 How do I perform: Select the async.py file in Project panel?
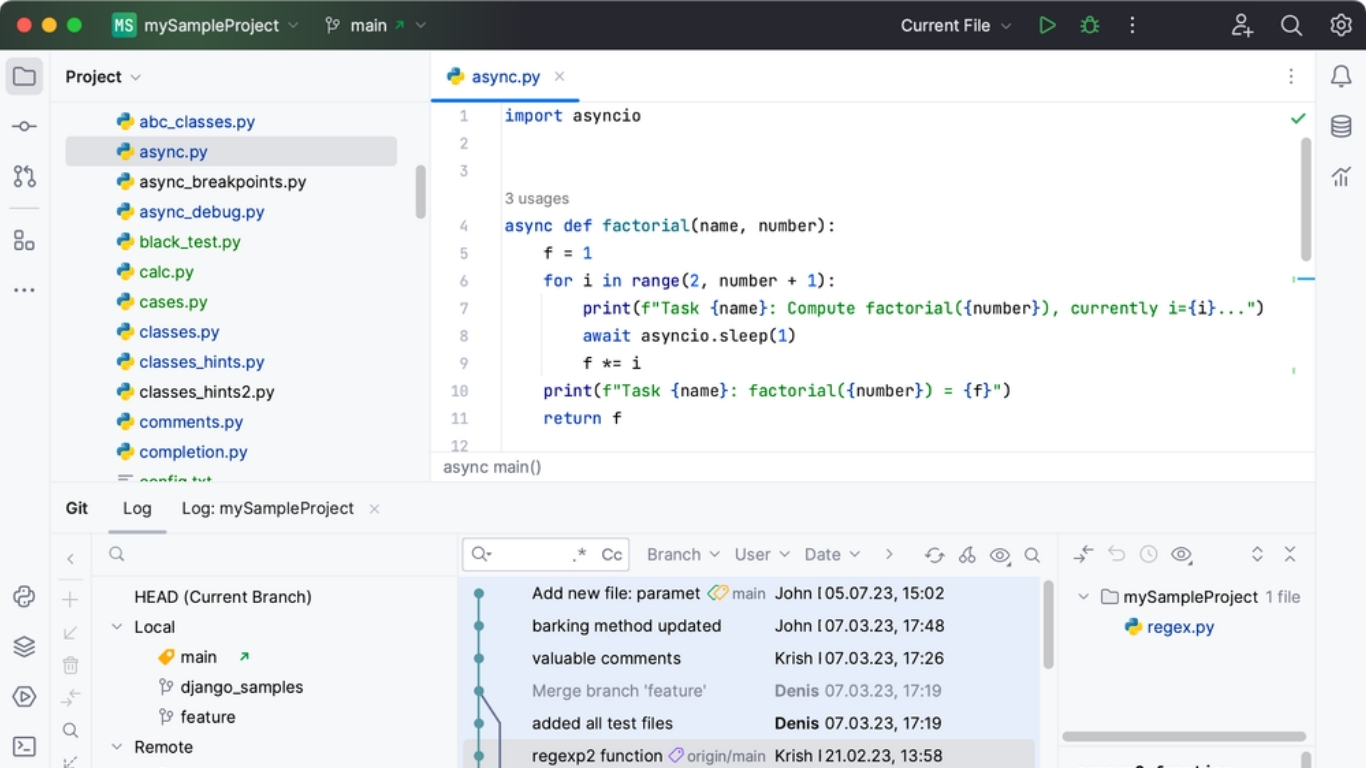pyautogui.click(x=172, y=151)
